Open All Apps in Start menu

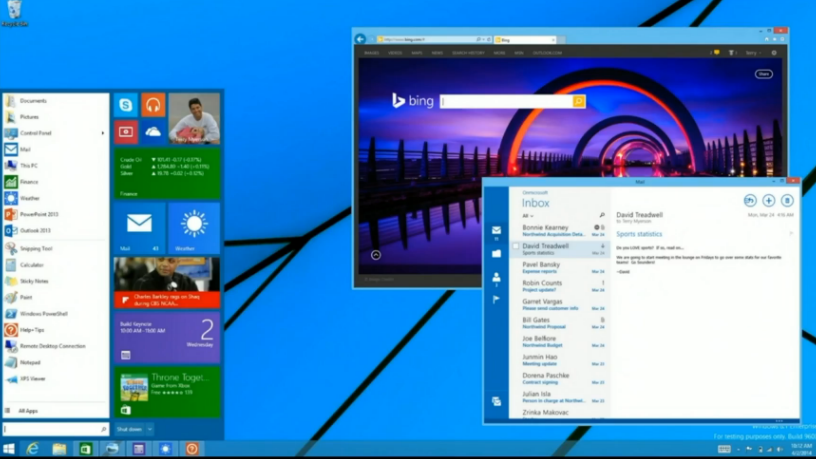coord(28,411)
